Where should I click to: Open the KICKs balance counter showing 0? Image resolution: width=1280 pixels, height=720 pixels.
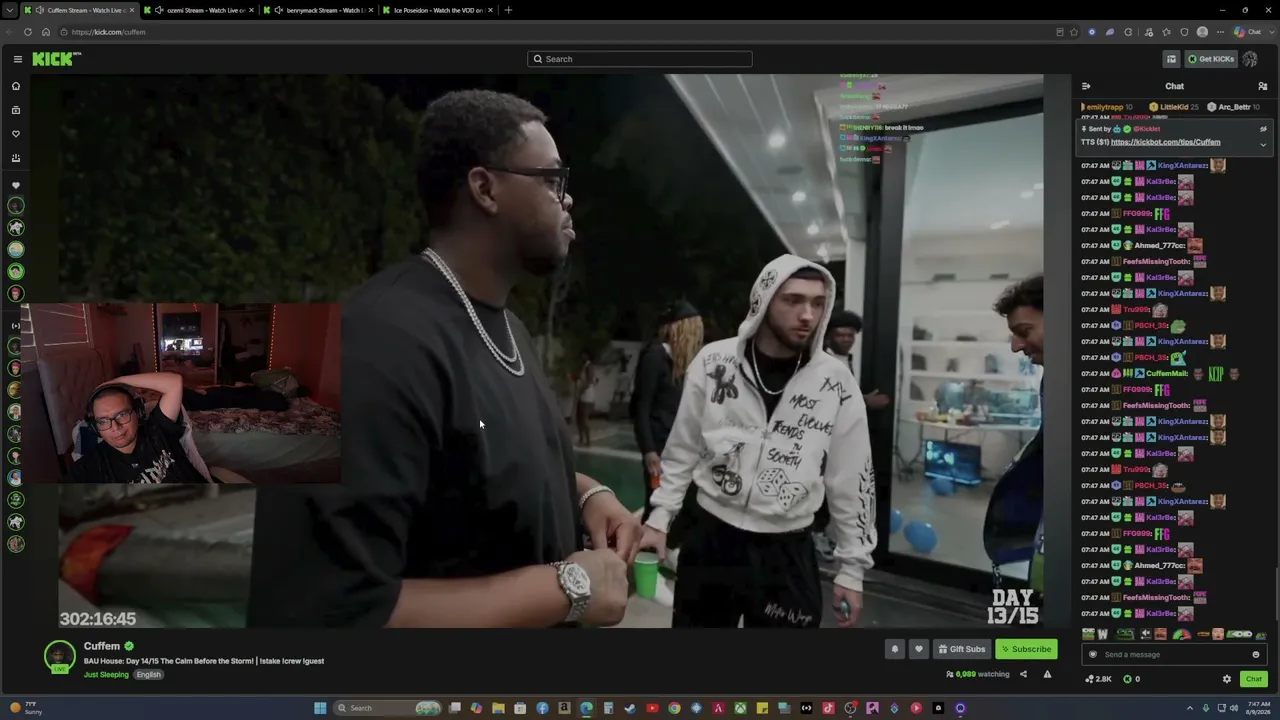1131,679
